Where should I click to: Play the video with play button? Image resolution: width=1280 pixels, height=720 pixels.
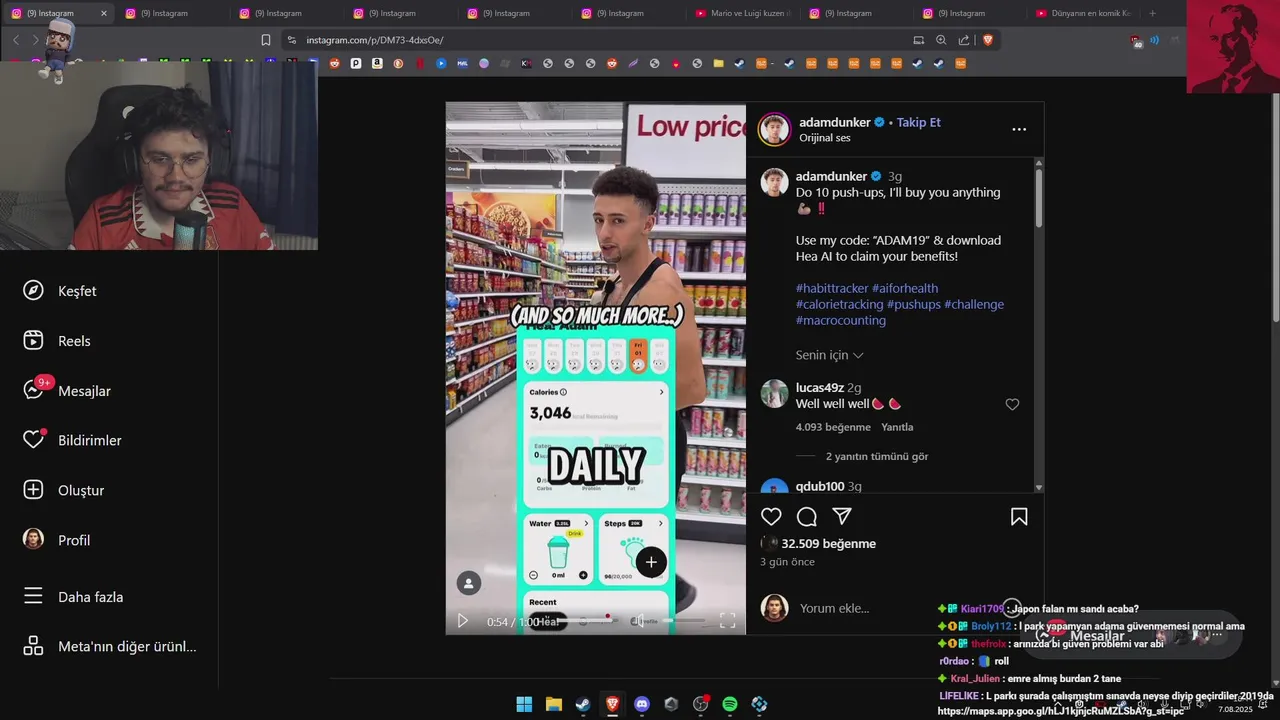coord(462,621)
